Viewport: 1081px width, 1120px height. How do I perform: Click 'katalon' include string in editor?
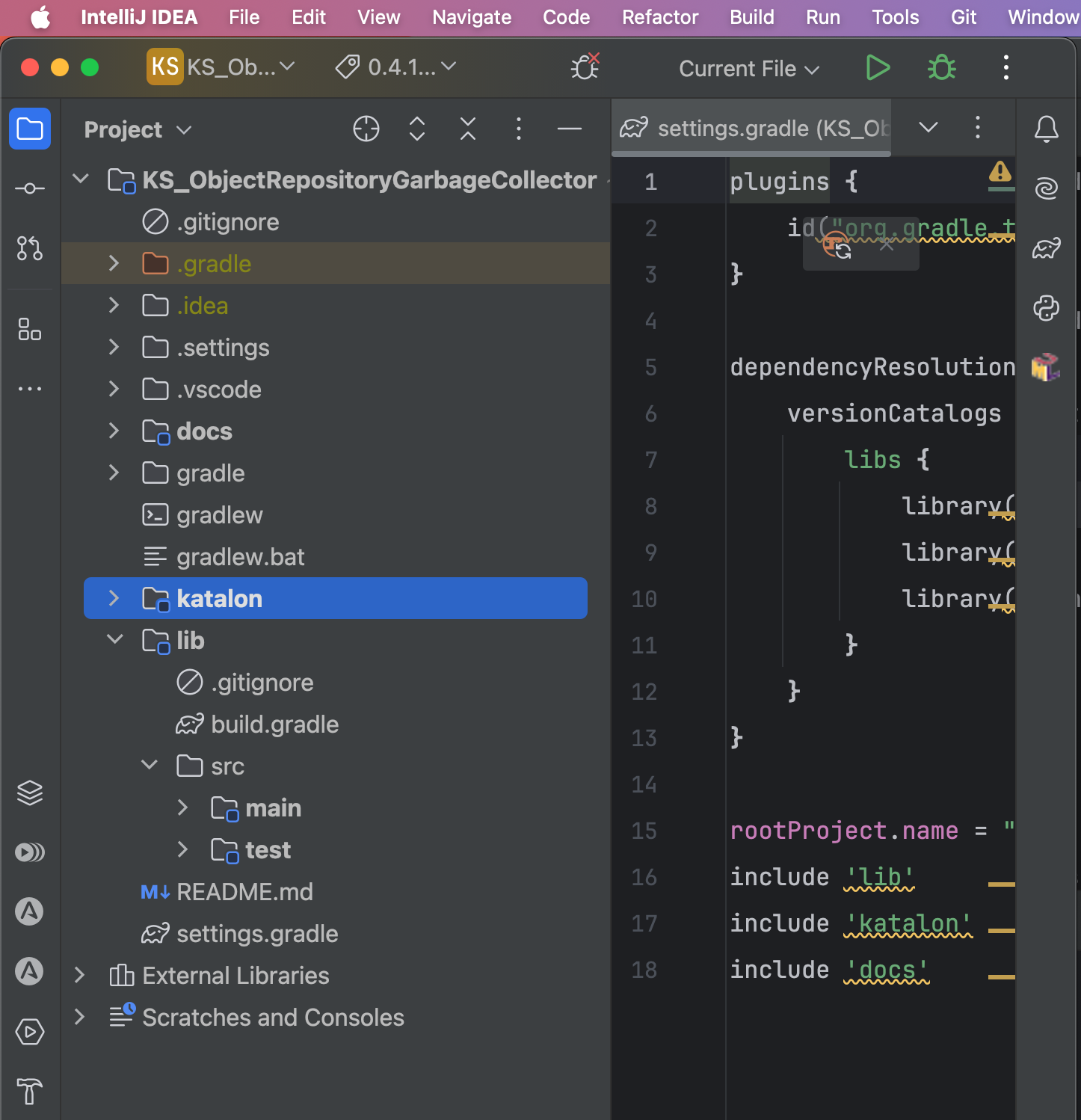(908, 923)
